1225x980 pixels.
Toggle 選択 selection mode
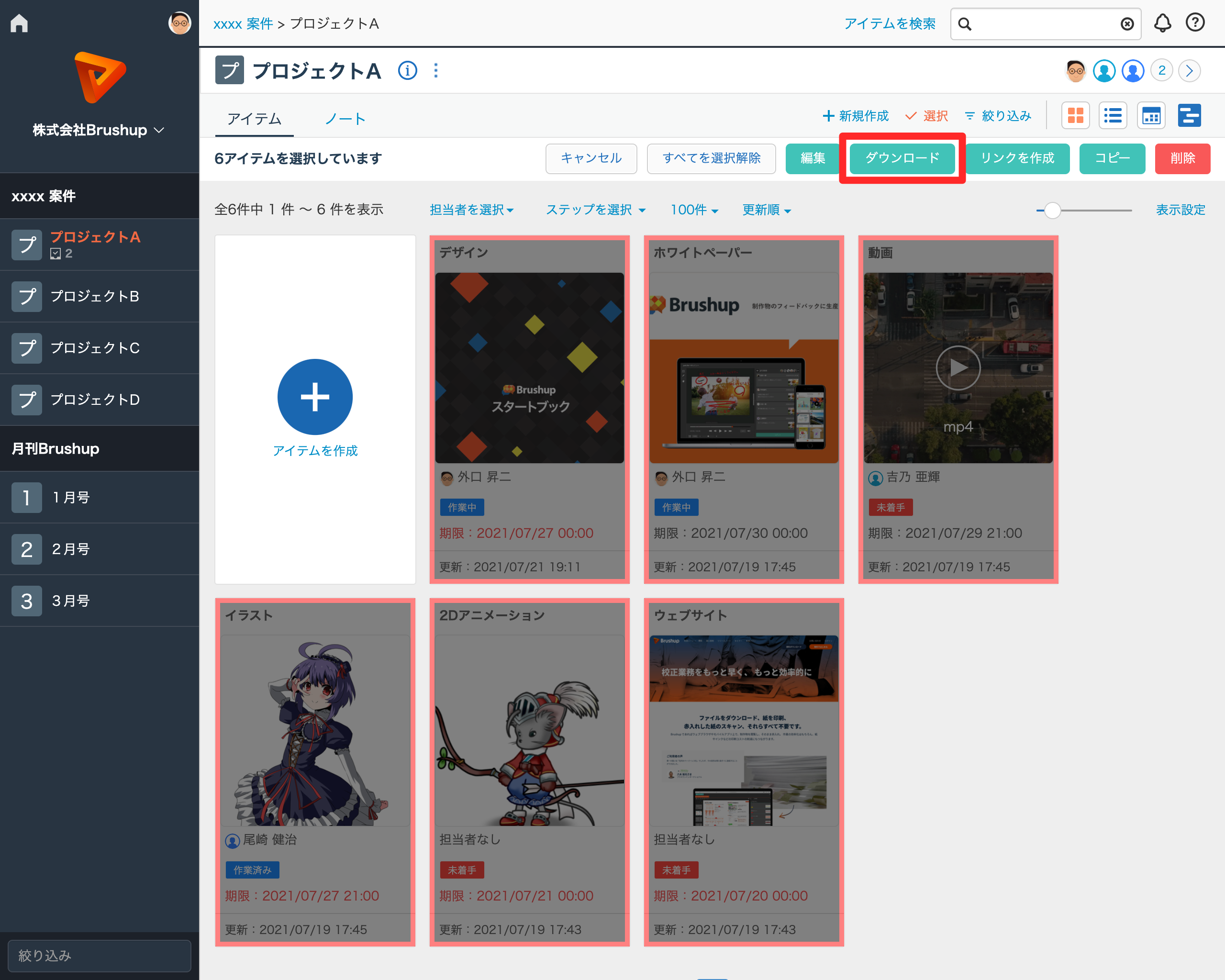(x=927, y=116)
